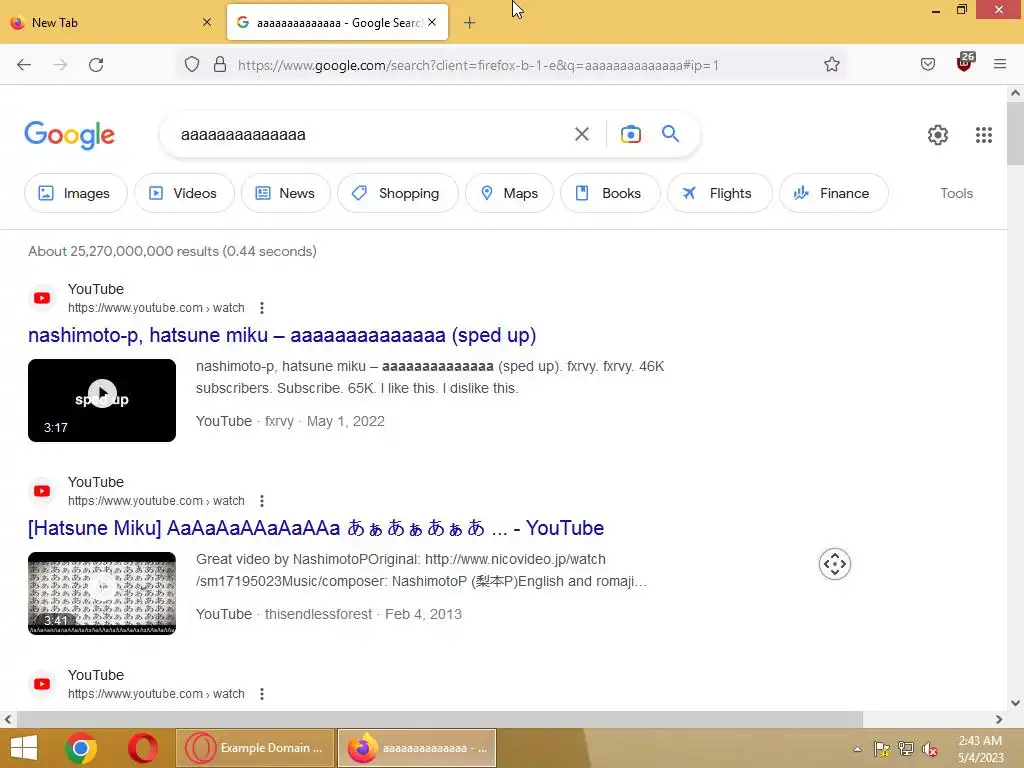
Task: Play the sped up 3:17 video thumbnail
Action: [x=102, y=400]
